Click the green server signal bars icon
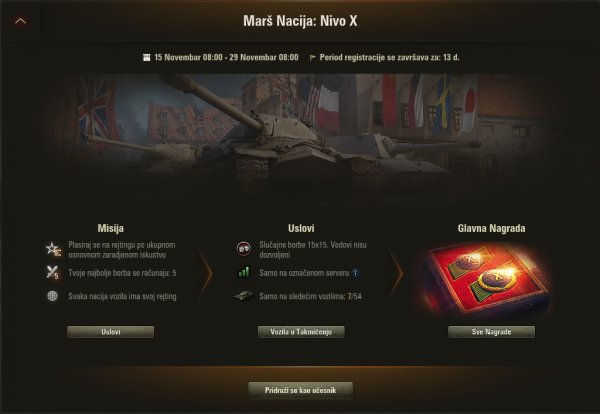The width and height of the screenshot is (600, 414). tap(244, 272)
